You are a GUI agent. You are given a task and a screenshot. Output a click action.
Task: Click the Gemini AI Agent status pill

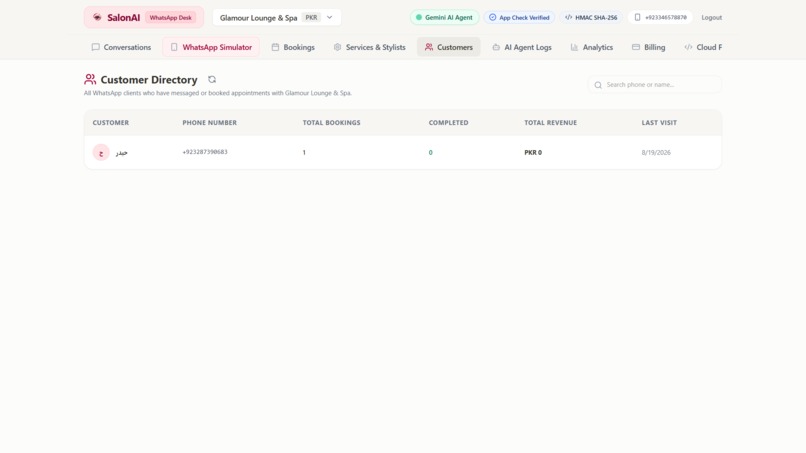(445, 17)
